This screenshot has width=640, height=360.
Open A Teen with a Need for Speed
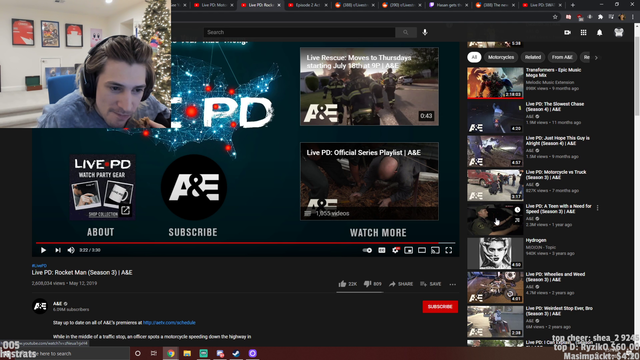pos(495,220)
